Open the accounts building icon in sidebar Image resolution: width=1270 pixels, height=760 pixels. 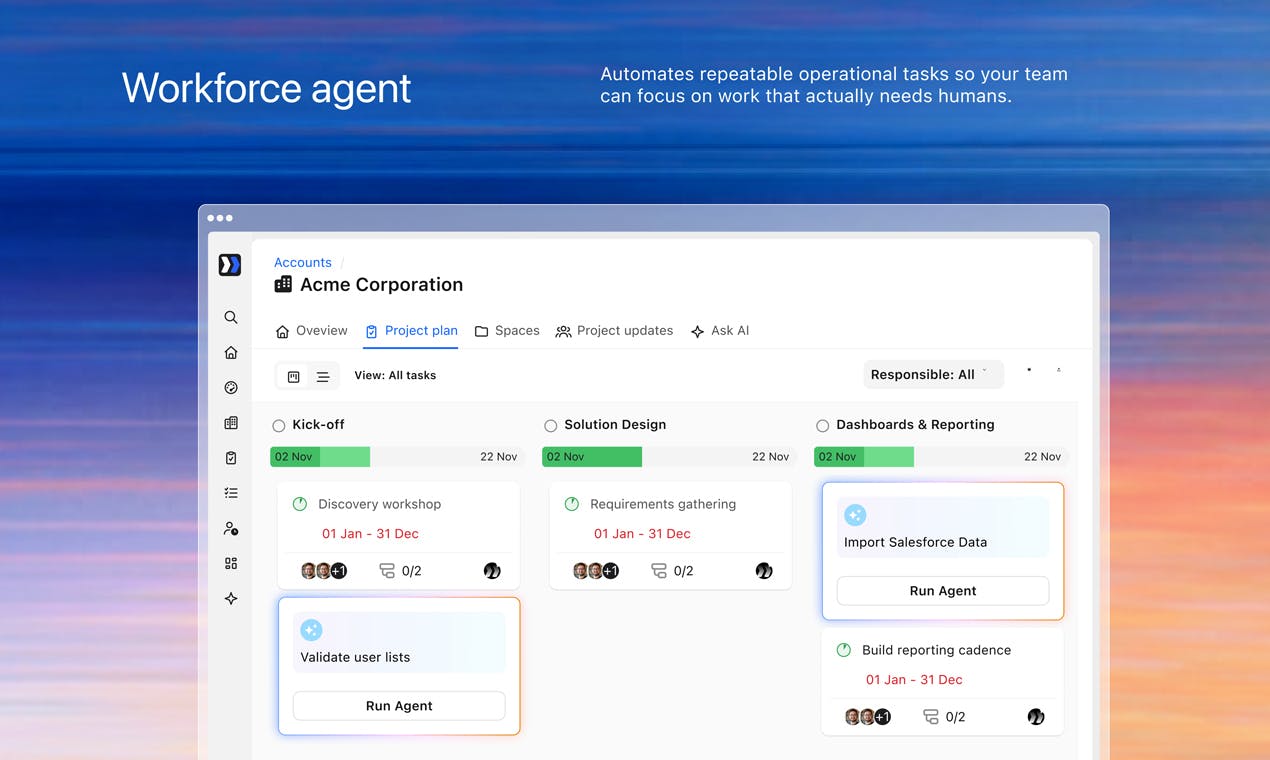(x=231, y=423)
